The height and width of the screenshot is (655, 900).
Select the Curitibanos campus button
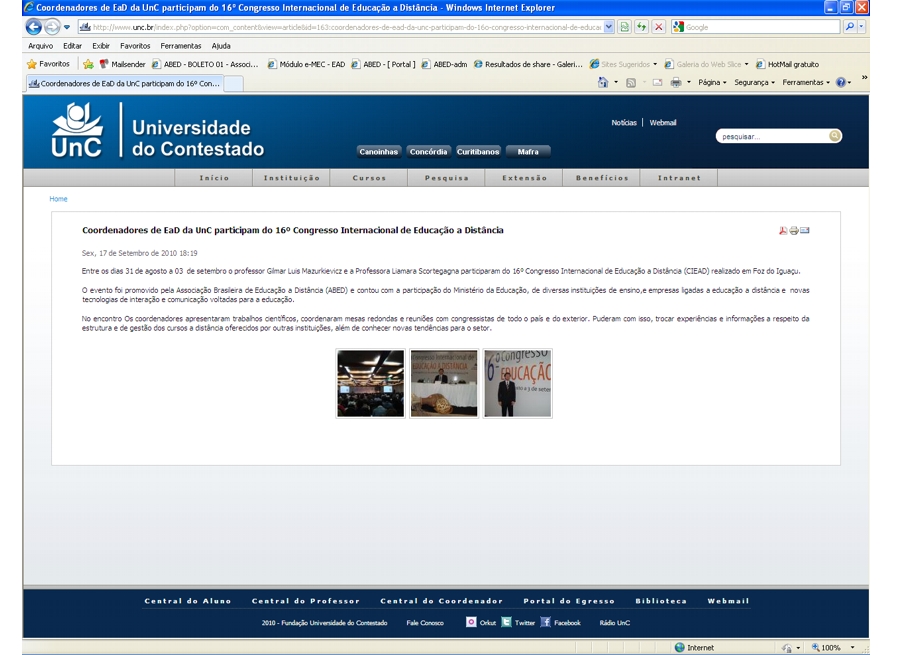click(x=478, y=152)
